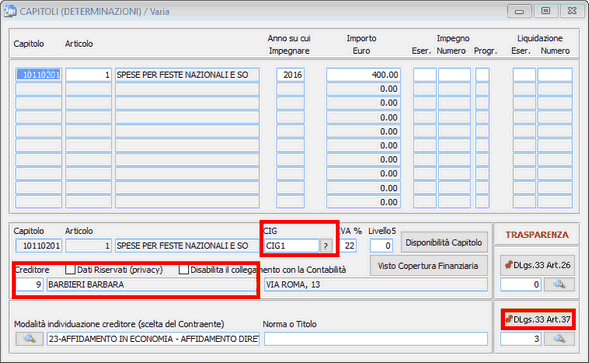
Task: Toggle Disabilita il collegamento con la Contabilità
Action: (x=184, y=270)
